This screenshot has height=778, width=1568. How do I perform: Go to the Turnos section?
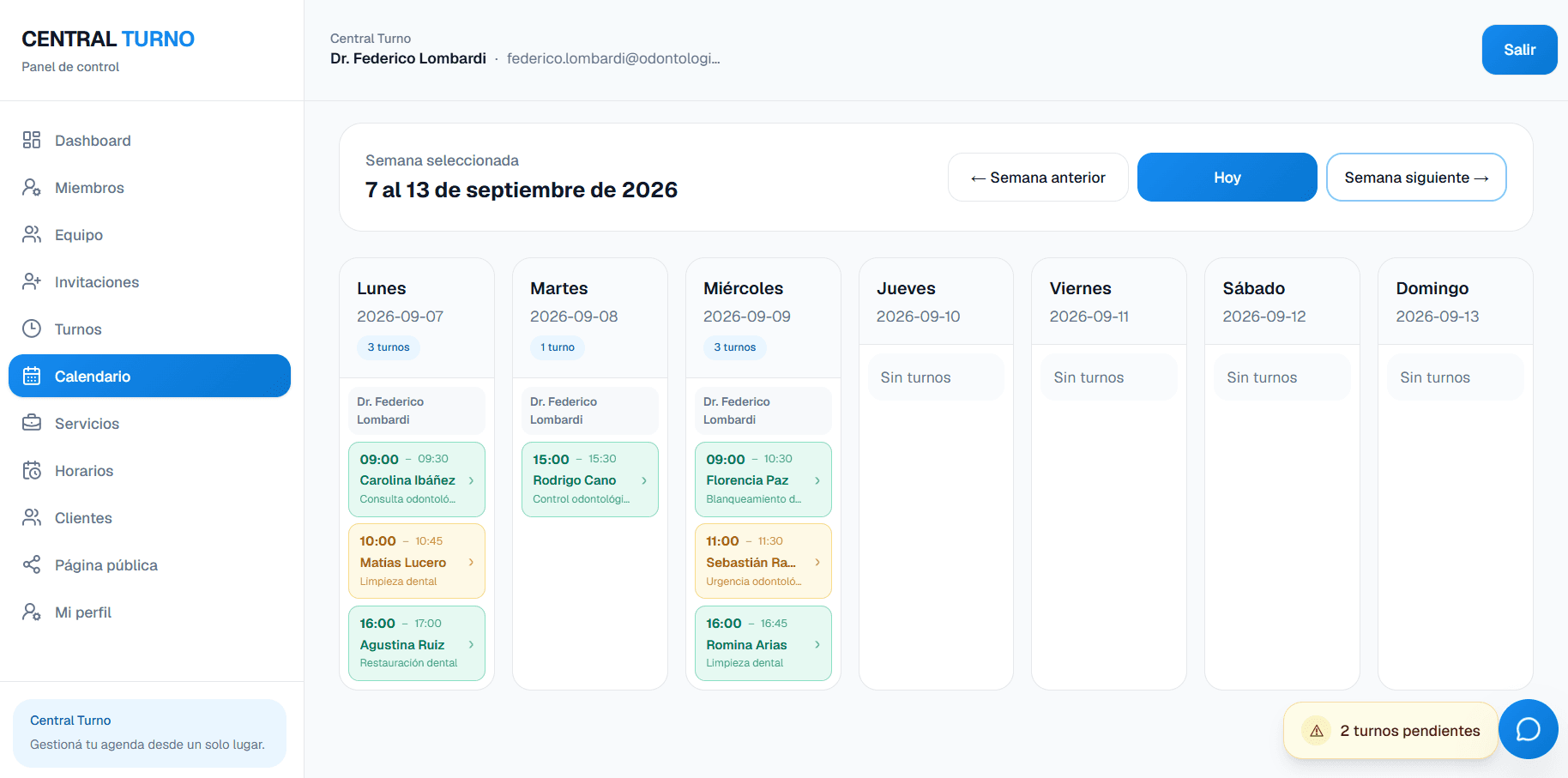[149, 329]
